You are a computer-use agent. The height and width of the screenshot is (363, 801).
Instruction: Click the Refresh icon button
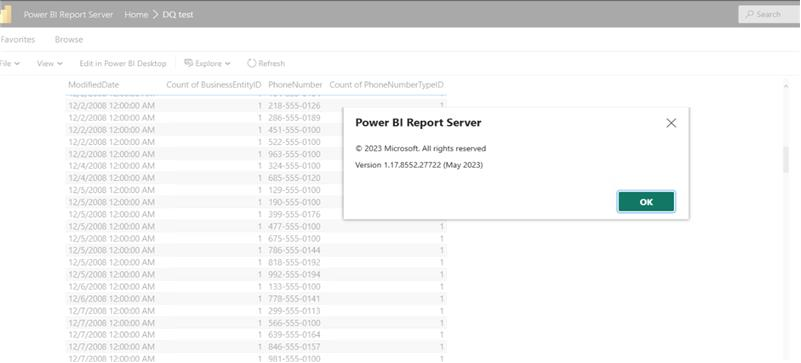266,63
